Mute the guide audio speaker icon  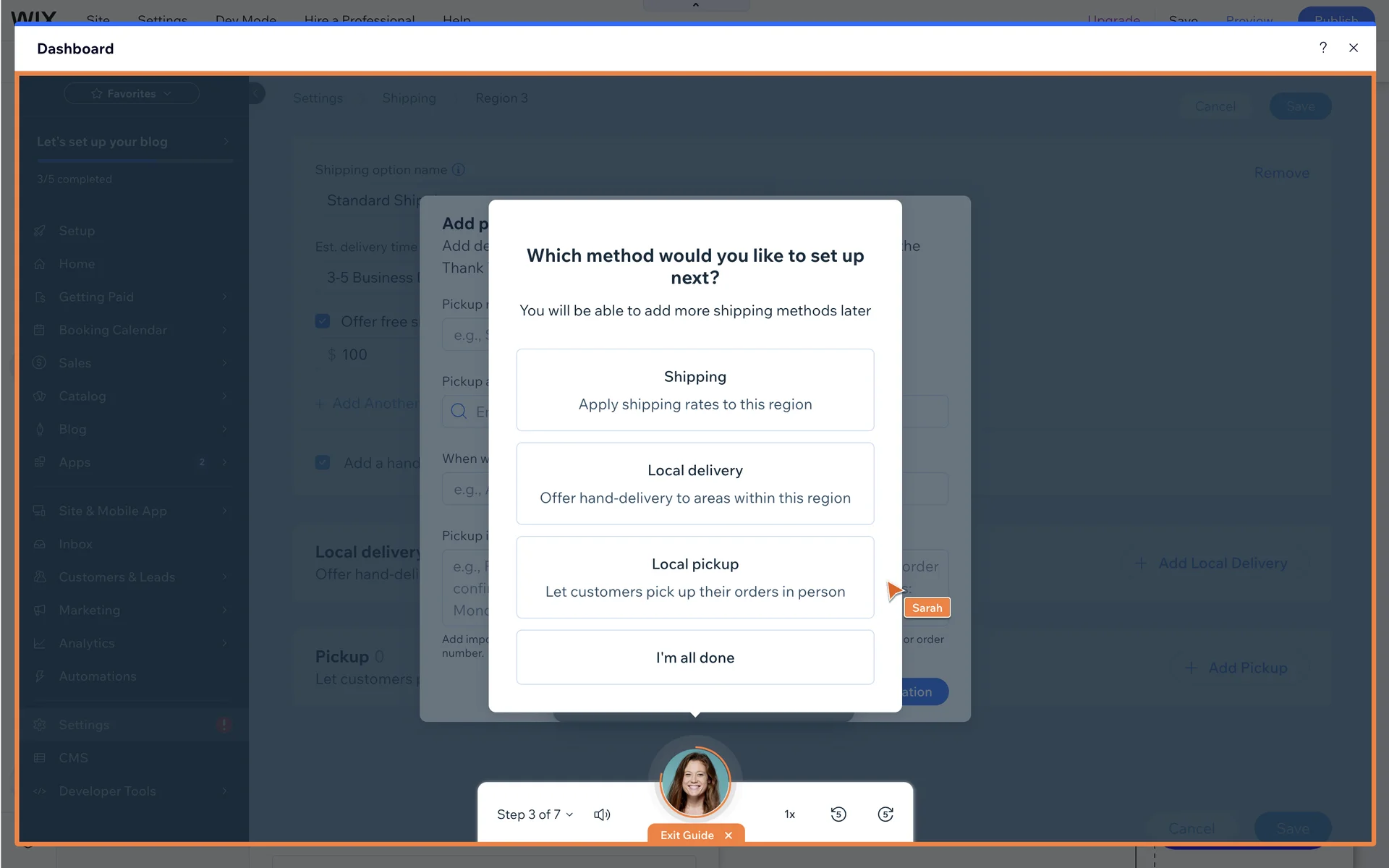602,814
